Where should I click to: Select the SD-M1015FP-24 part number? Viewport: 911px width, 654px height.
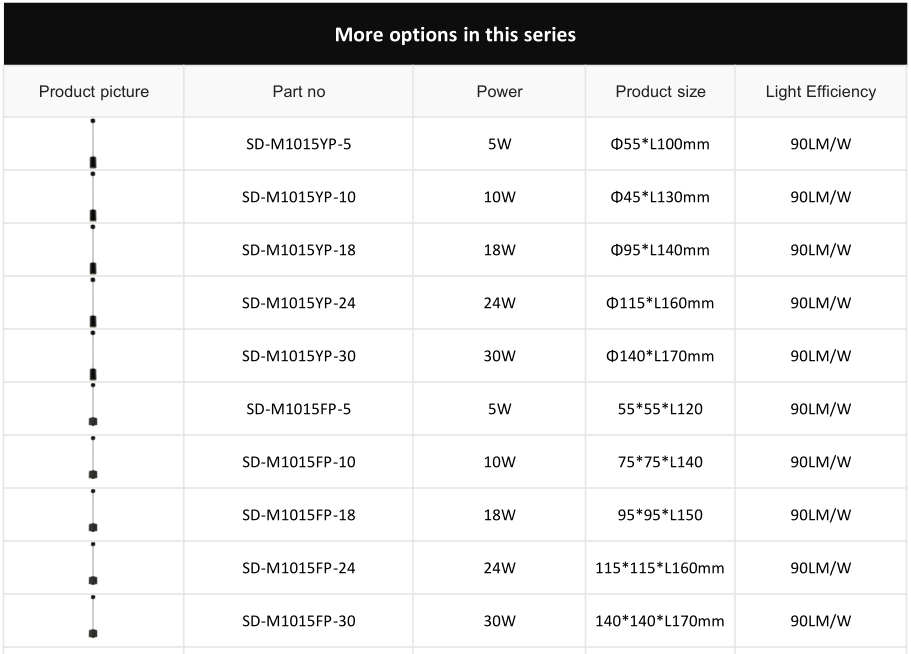(299, 567)
